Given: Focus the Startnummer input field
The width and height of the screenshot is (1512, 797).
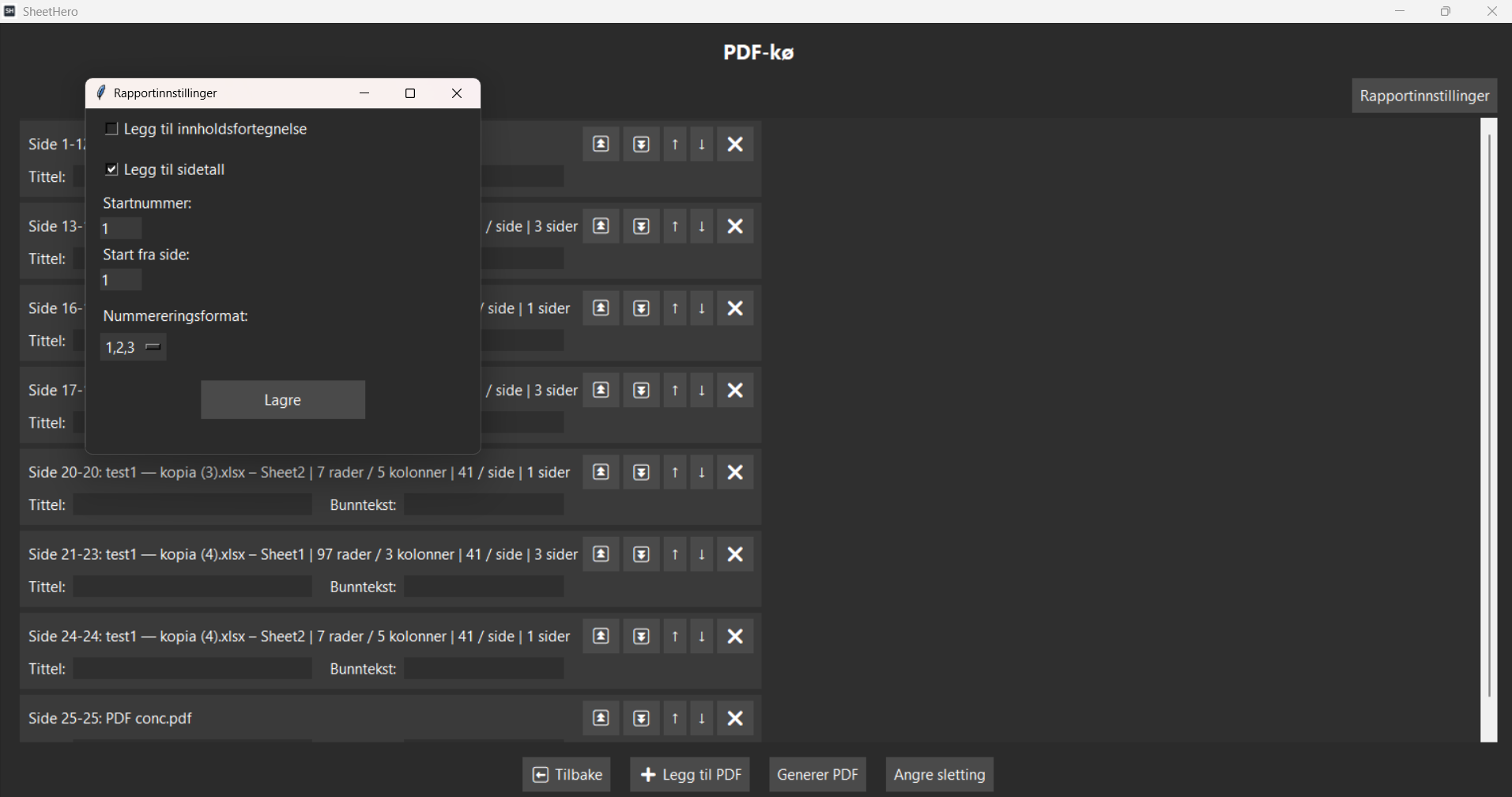Looking at the screenshot, I should [121, 229].
